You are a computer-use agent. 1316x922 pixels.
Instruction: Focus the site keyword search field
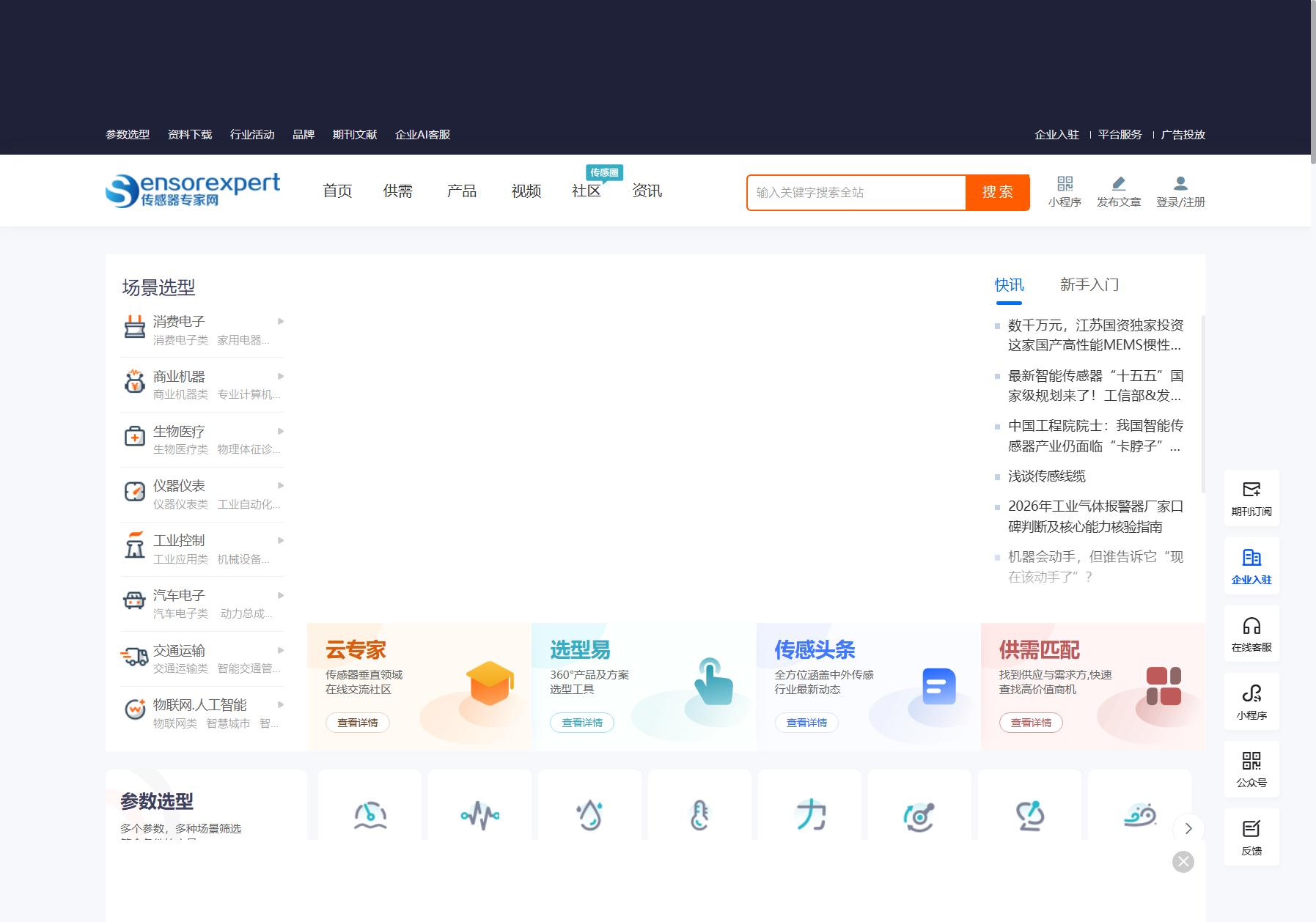point(856,192)
